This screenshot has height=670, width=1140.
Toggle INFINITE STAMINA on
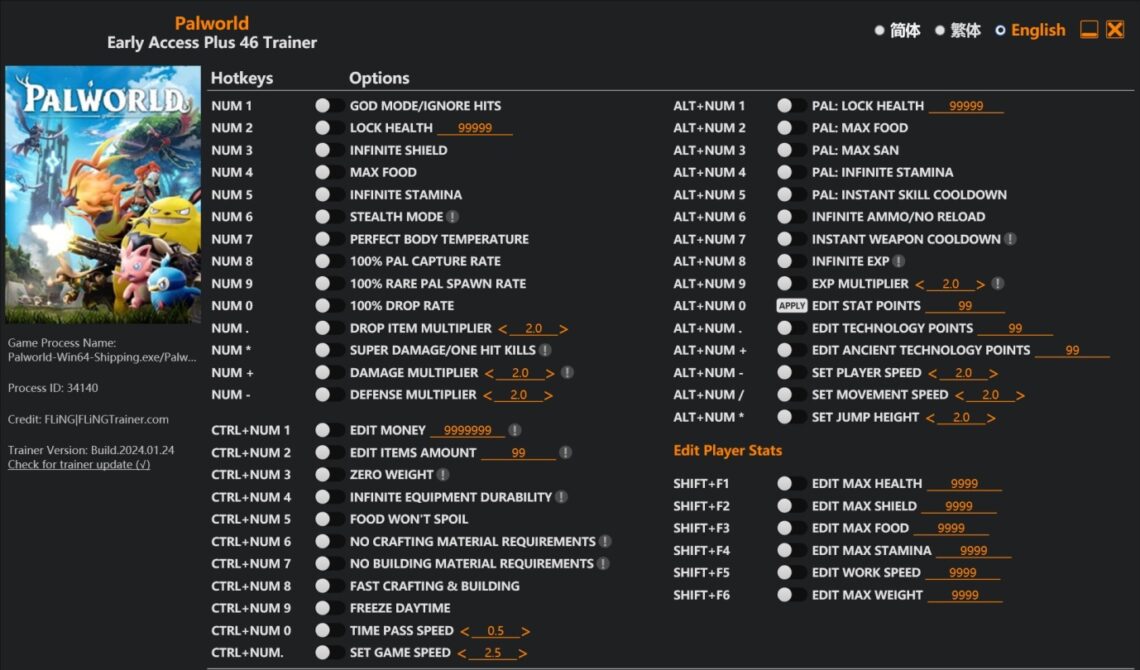(x=322, y=194)
